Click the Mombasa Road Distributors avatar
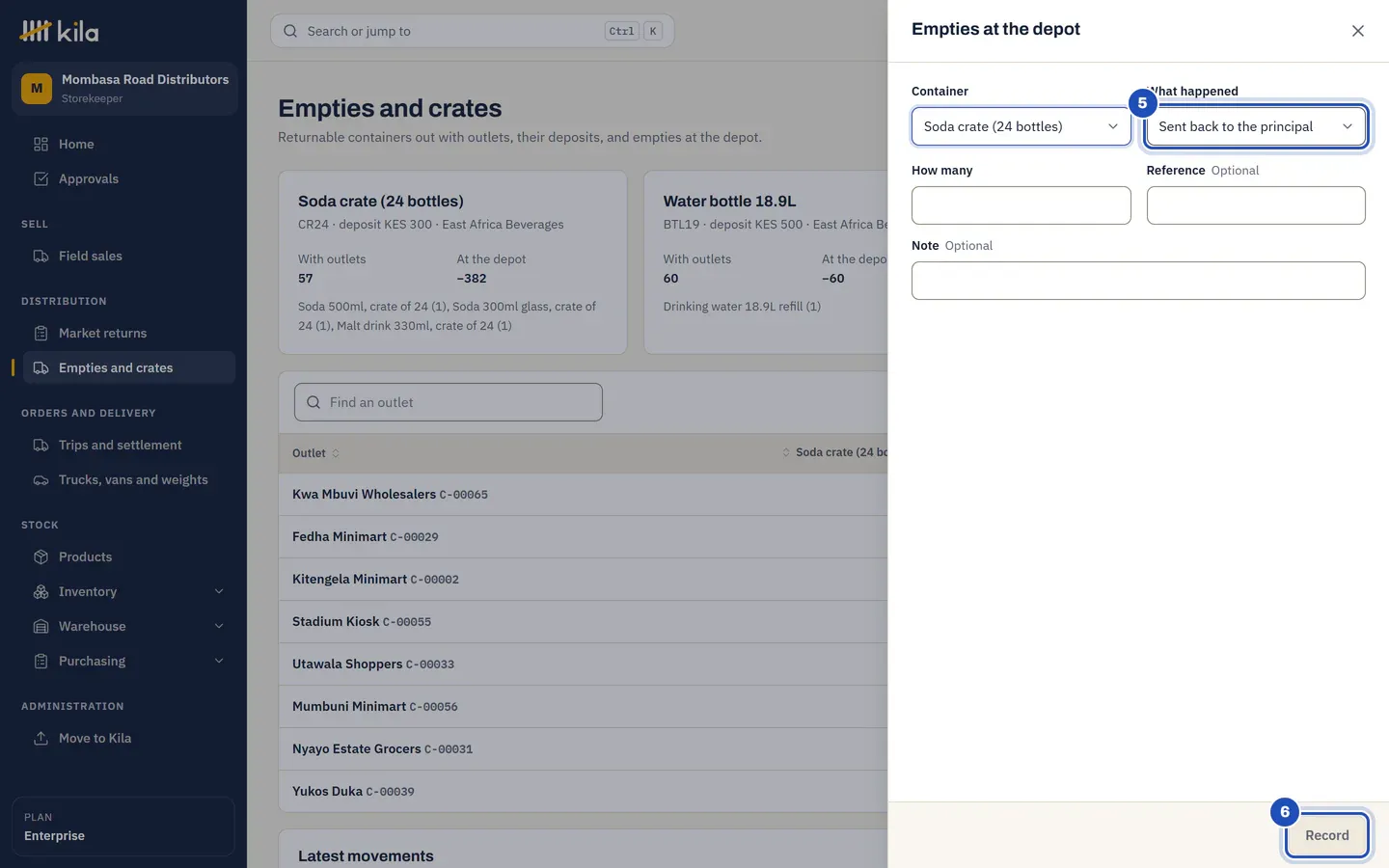 pos(37,89)
